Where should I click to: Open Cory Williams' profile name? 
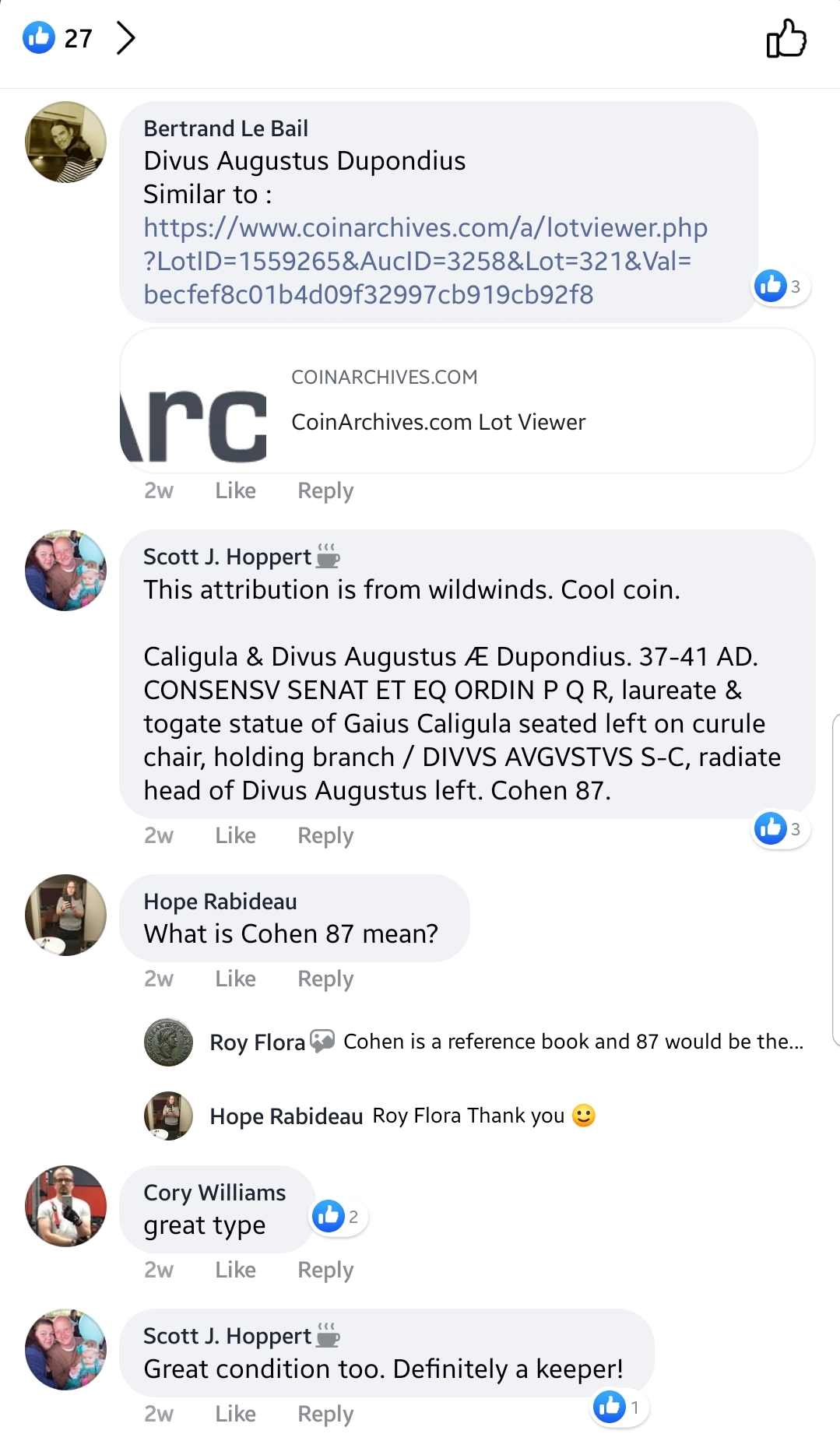[x=214, y=1193]
